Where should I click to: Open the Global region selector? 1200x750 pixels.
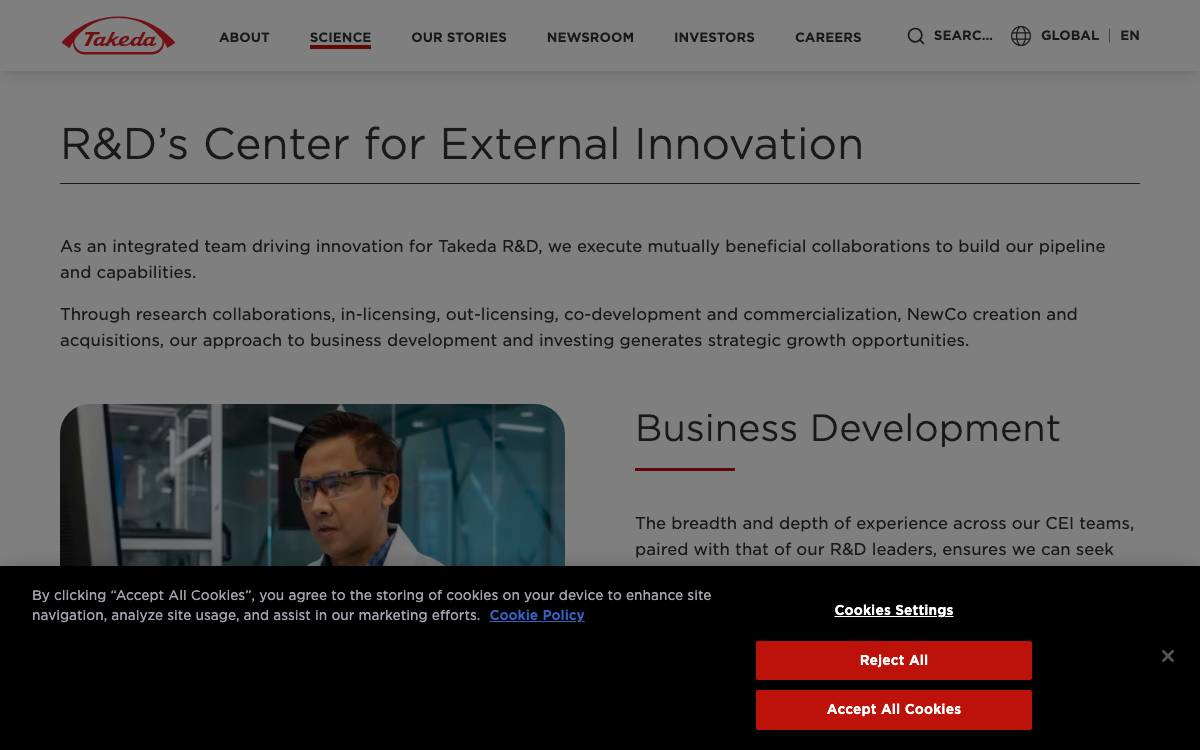click(x=1069, y=36)
